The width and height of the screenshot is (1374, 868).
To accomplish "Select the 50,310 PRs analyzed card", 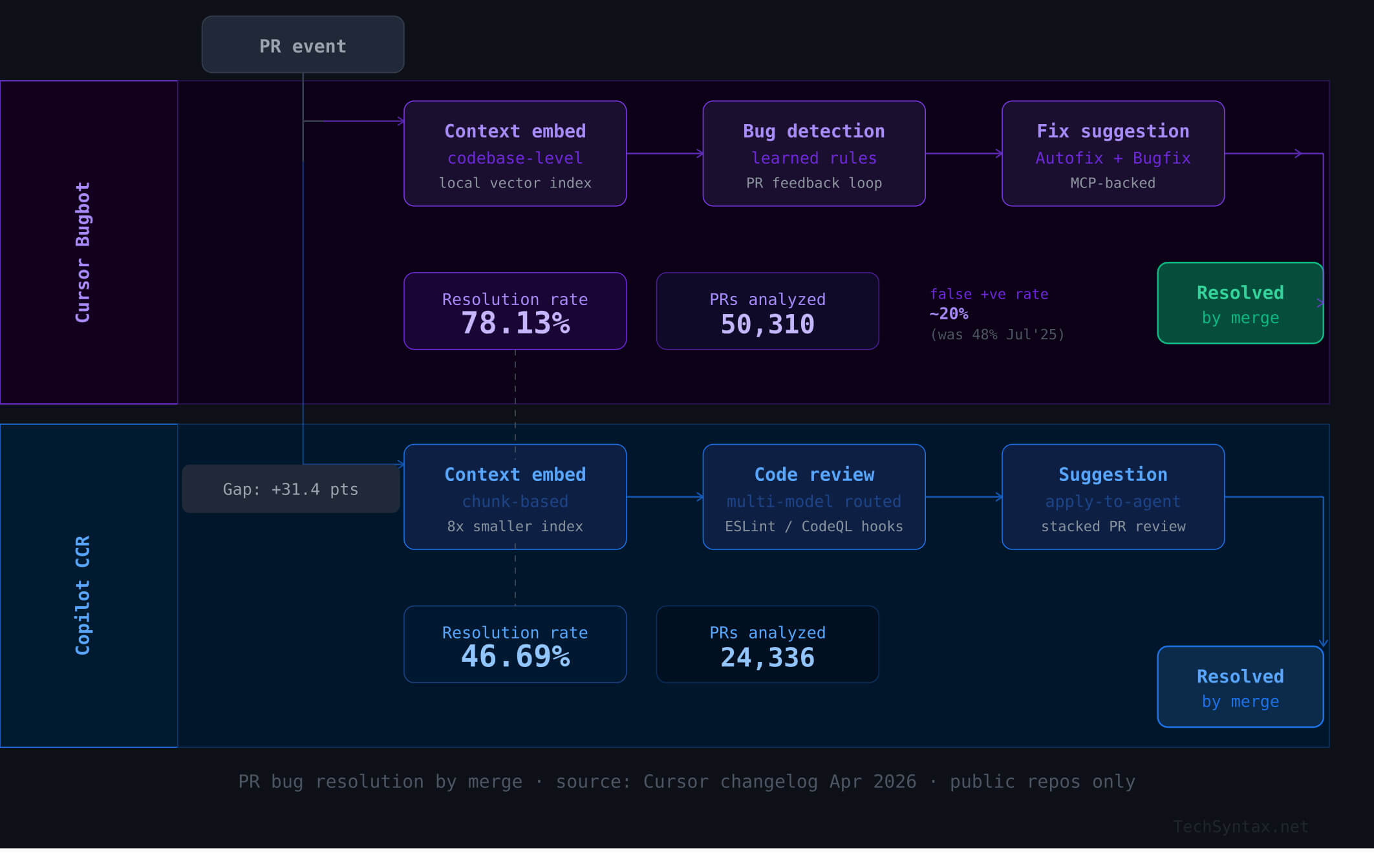I will 767,312.
